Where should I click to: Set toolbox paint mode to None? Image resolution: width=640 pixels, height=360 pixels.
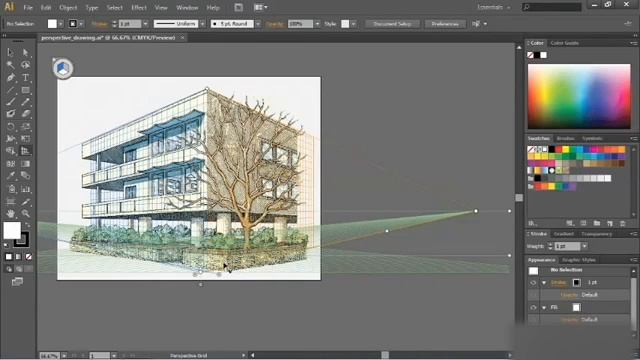(29, 257)
